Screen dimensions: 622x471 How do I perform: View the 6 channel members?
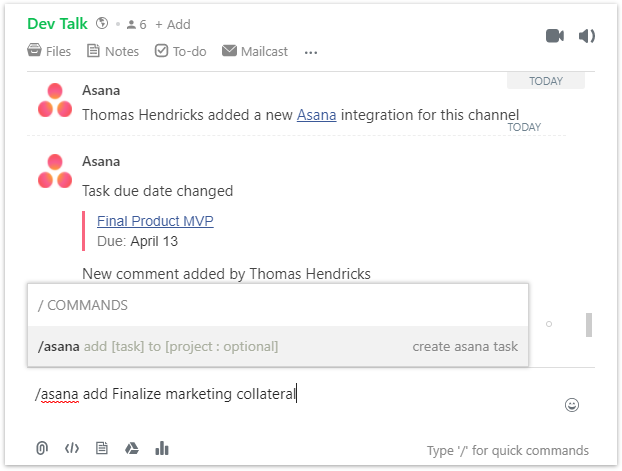[x=136, y=25]
